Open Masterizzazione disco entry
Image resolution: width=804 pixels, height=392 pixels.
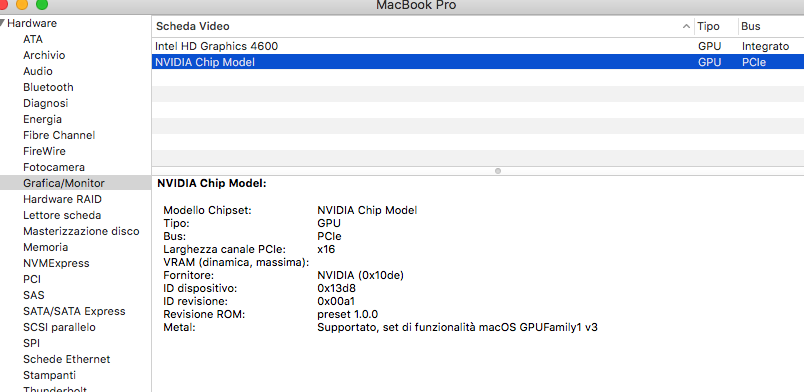coord(81,231)
